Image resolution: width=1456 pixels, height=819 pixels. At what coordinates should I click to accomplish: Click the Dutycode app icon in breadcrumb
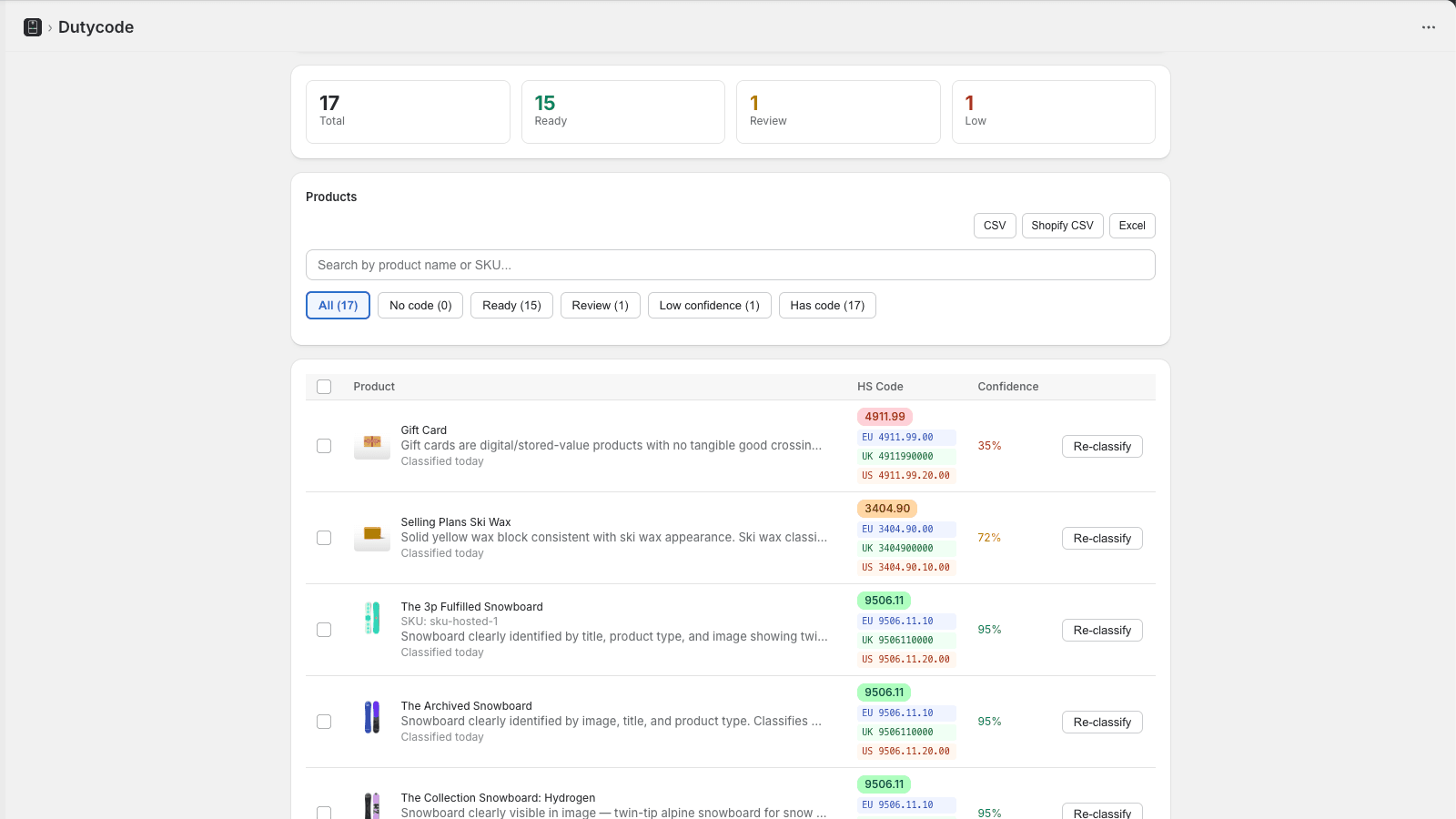[x=33, y=27]
